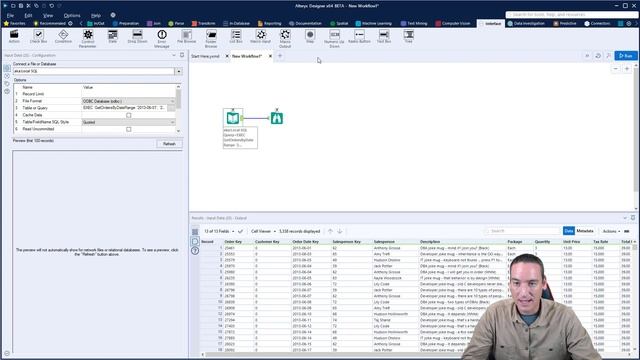Click the Refresh preview button
This screenshot has height=360, width=640.
tap(169, 144)
